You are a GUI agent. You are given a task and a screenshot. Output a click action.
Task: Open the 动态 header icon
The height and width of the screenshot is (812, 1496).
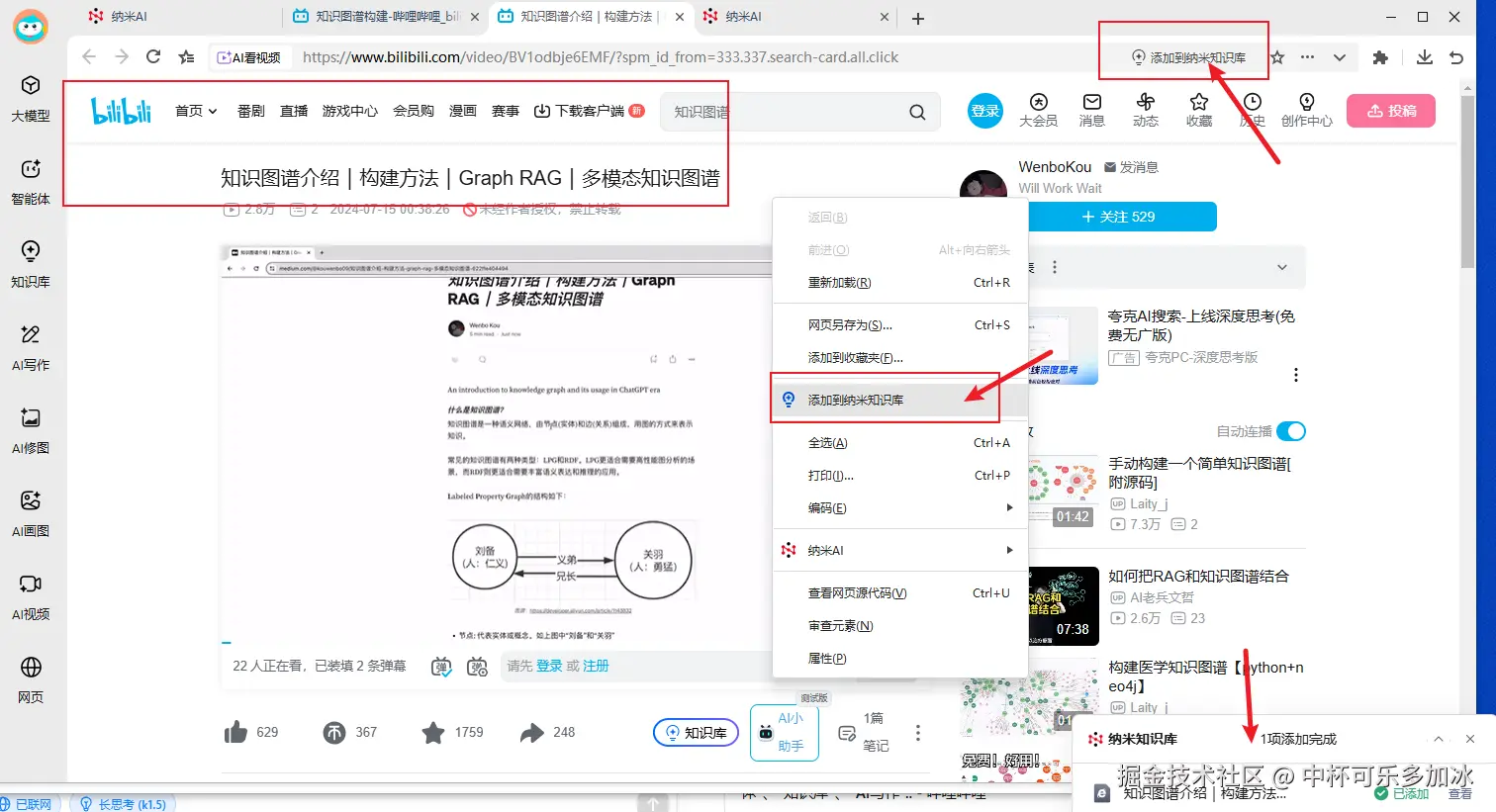pos(1146,110)
